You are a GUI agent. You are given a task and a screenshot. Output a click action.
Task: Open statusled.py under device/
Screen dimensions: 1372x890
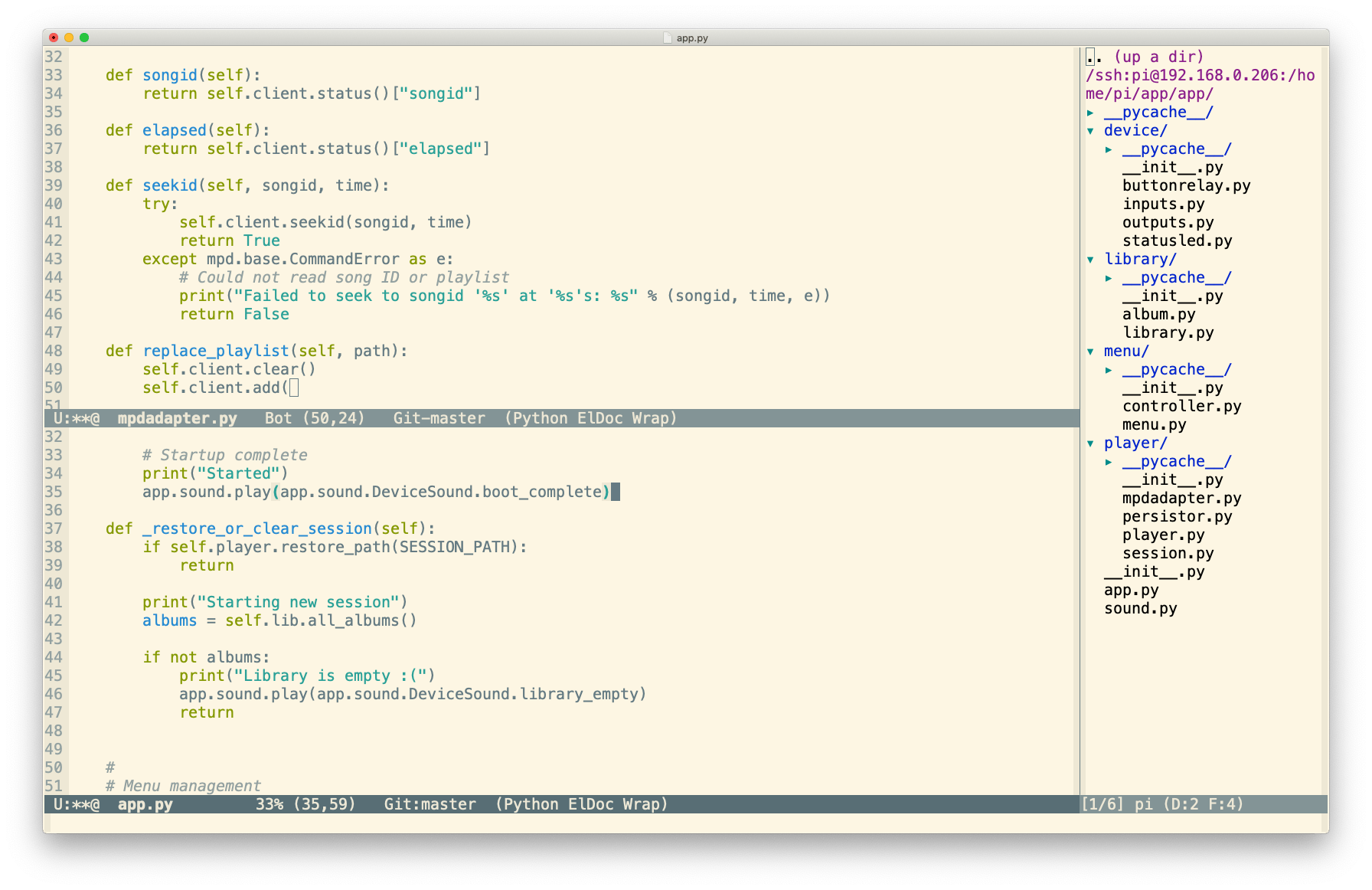[x=1177, y=240]
